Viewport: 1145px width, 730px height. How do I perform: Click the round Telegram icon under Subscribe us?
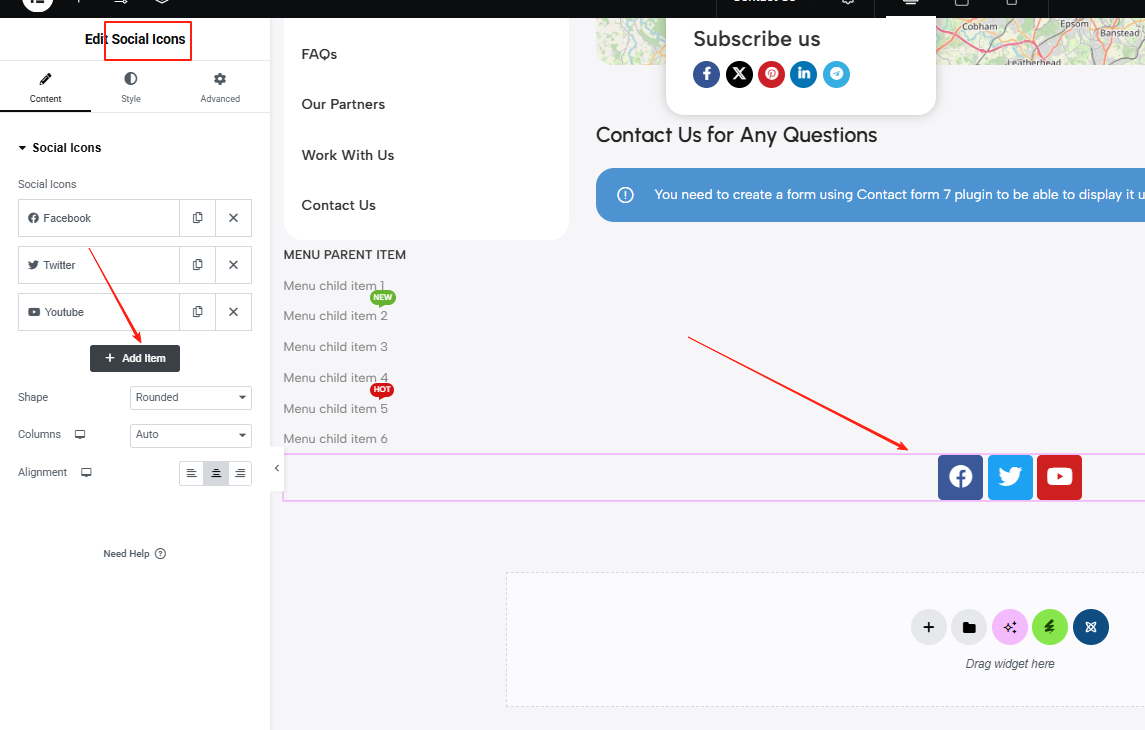coord(836,74)
